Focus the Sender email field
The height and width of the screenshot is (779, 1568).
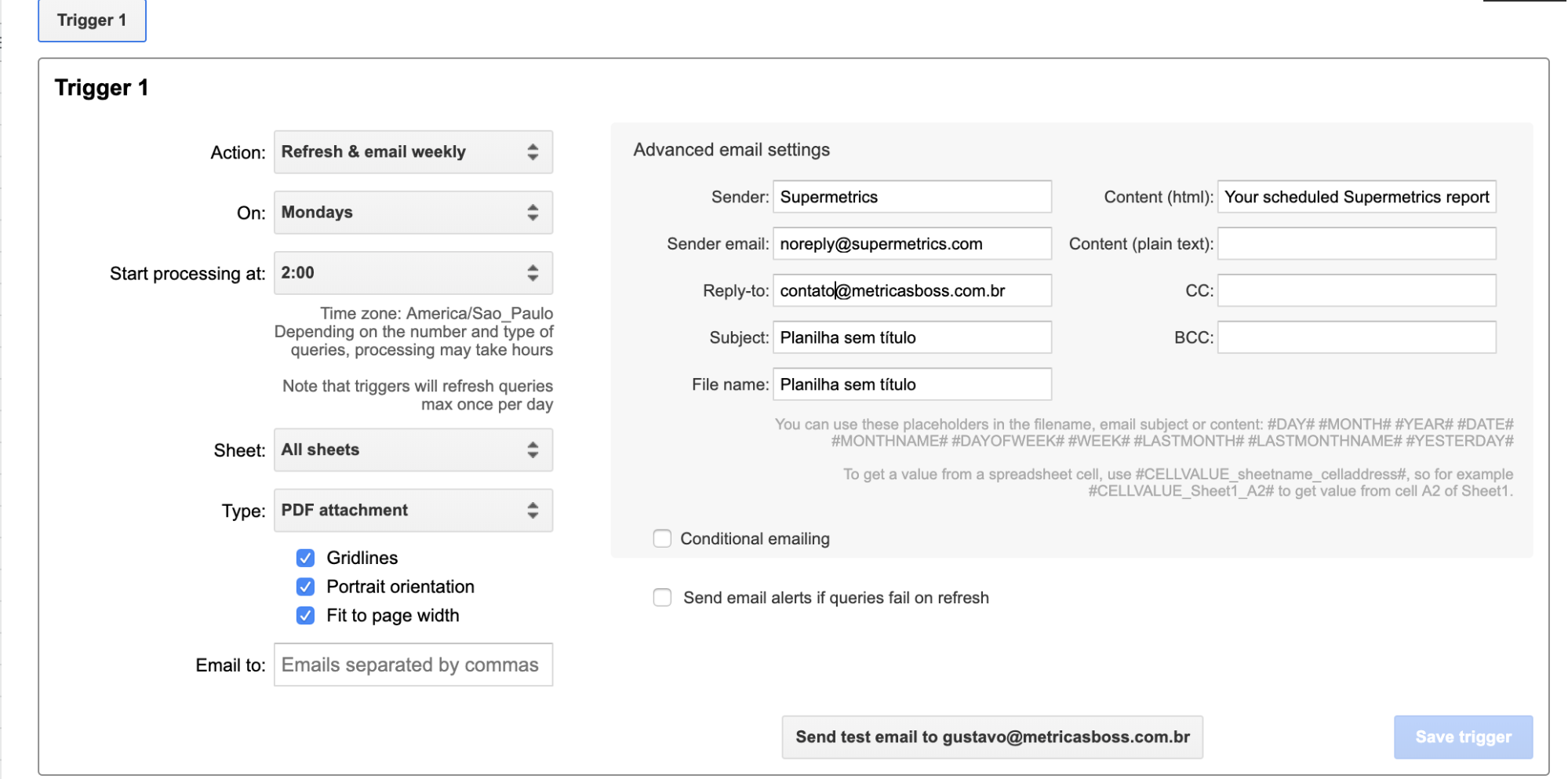[911, 244]
